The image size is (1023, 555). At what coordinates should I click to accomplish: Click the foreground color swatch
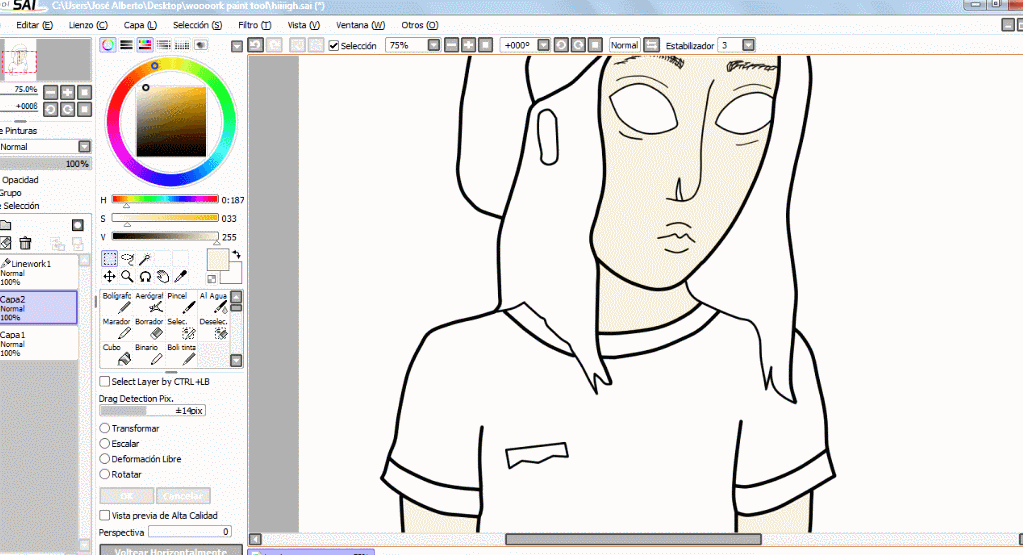coord(217,260)
